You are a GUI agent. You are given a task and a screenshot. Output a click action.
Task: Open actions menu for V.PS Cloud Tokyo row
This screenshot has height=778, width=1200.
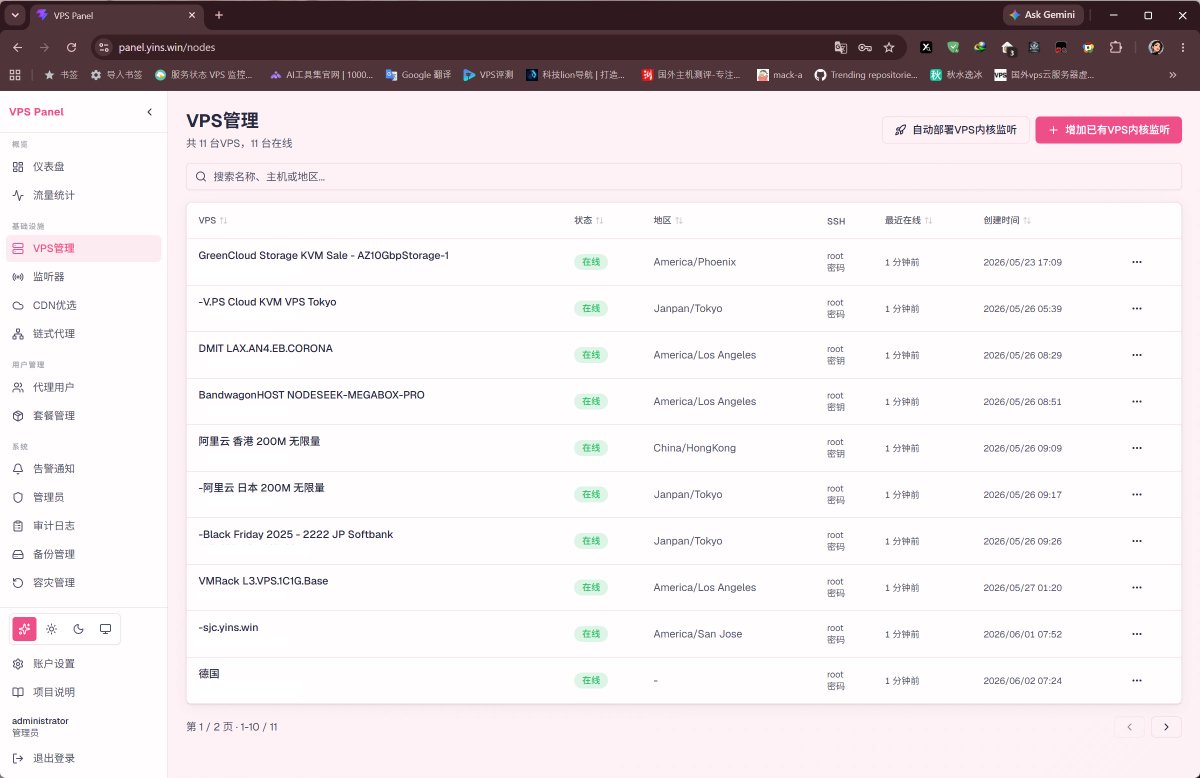pos(1136,308)
